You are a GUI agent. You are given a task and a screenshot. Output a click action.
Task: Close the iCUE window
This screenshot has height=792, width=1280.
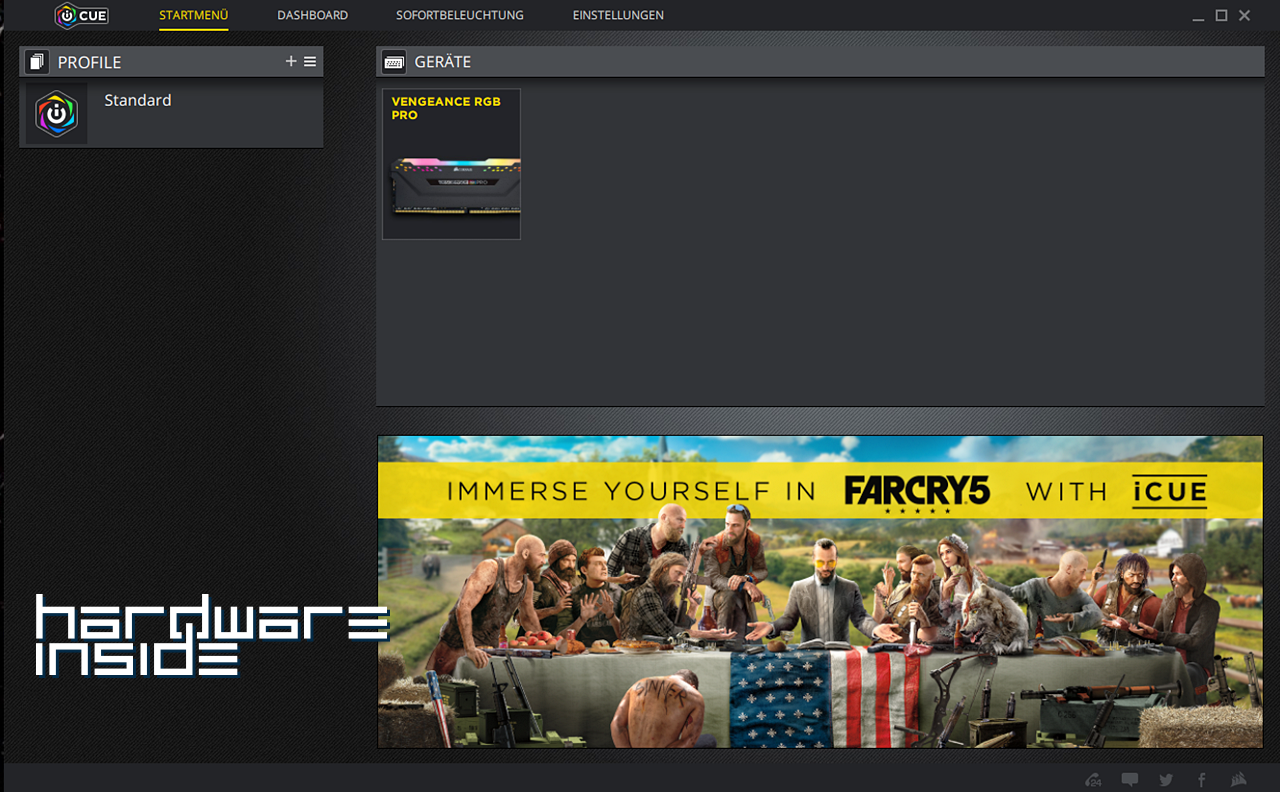pyautogui.click(x=1245, y=15)
